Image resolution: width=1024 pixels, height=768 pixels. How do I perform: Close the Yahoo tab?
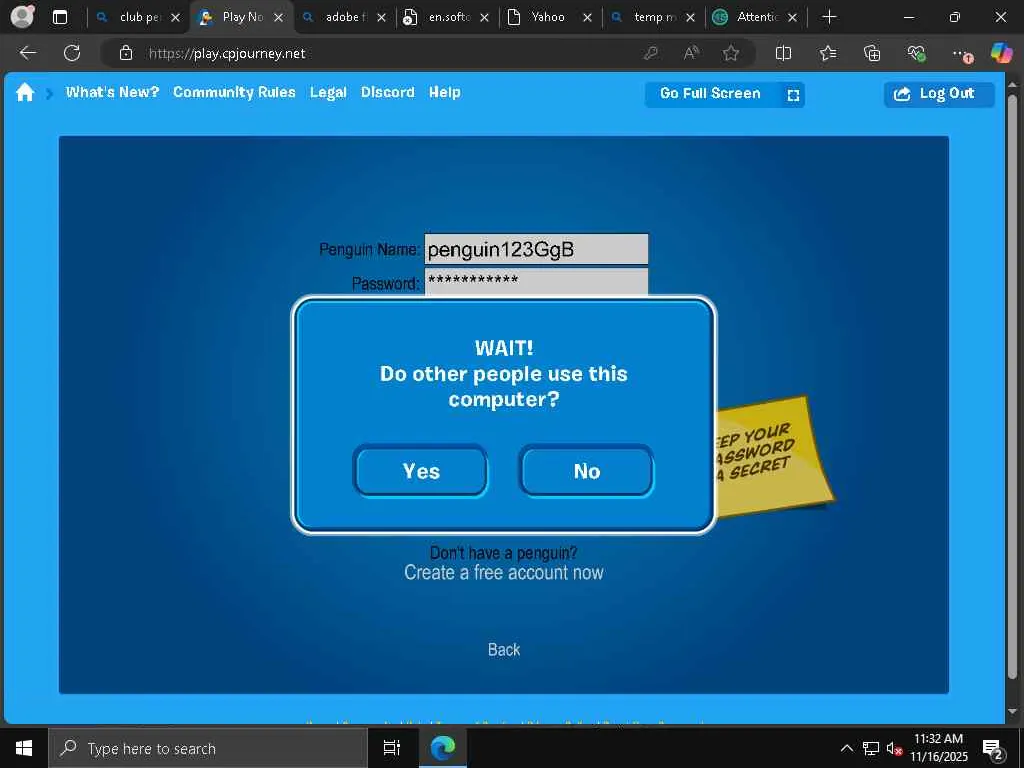point(587,18)
